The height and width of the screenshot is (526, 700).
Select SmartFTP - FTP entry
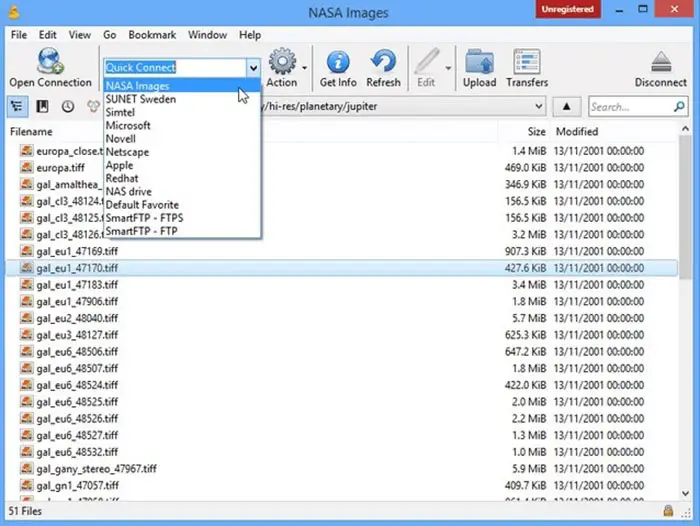tap(182, 231)
